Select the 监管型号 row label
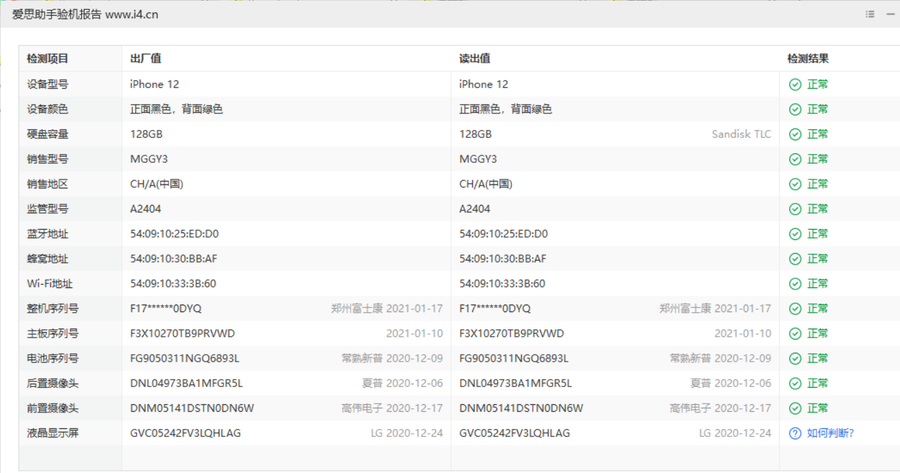The width and height of the screenshot is (900, 473). [48, 209]
